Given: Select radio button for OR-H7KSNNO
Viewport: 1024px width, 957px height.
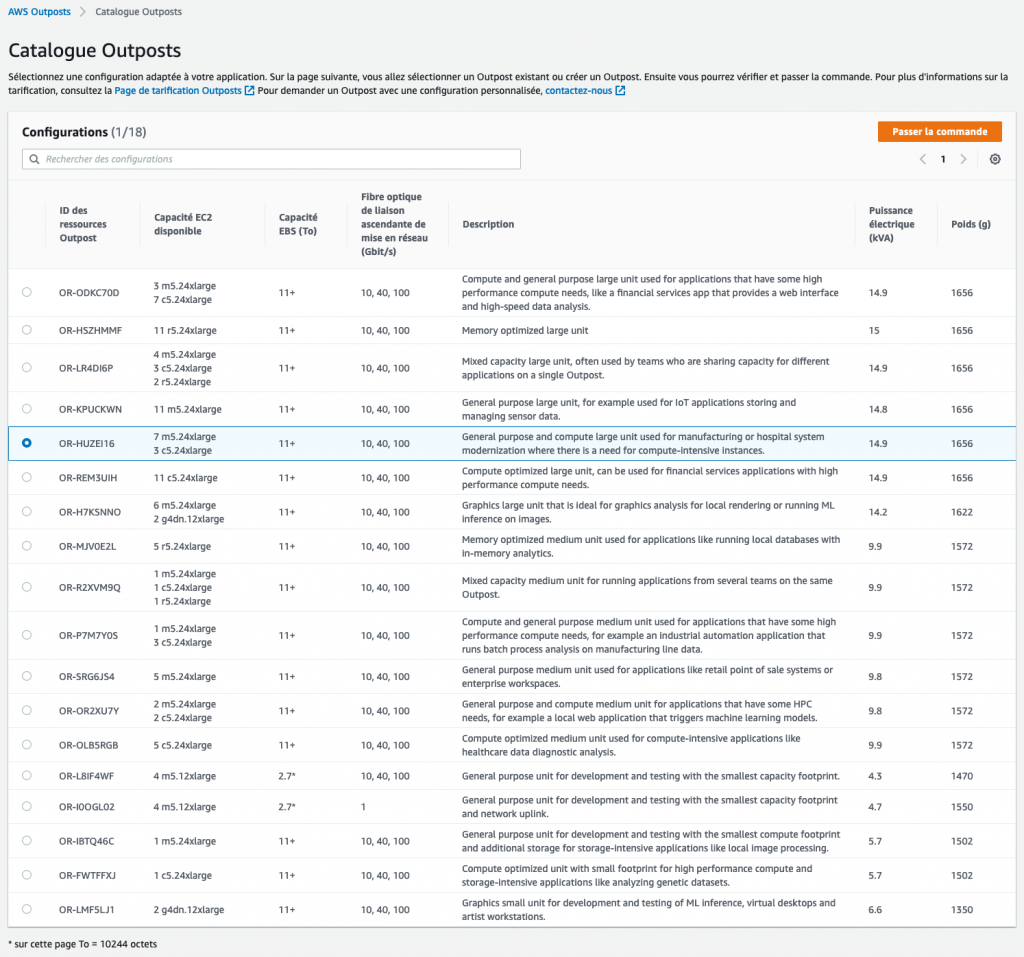Looking at the screenshot, I should pos(27,511).
